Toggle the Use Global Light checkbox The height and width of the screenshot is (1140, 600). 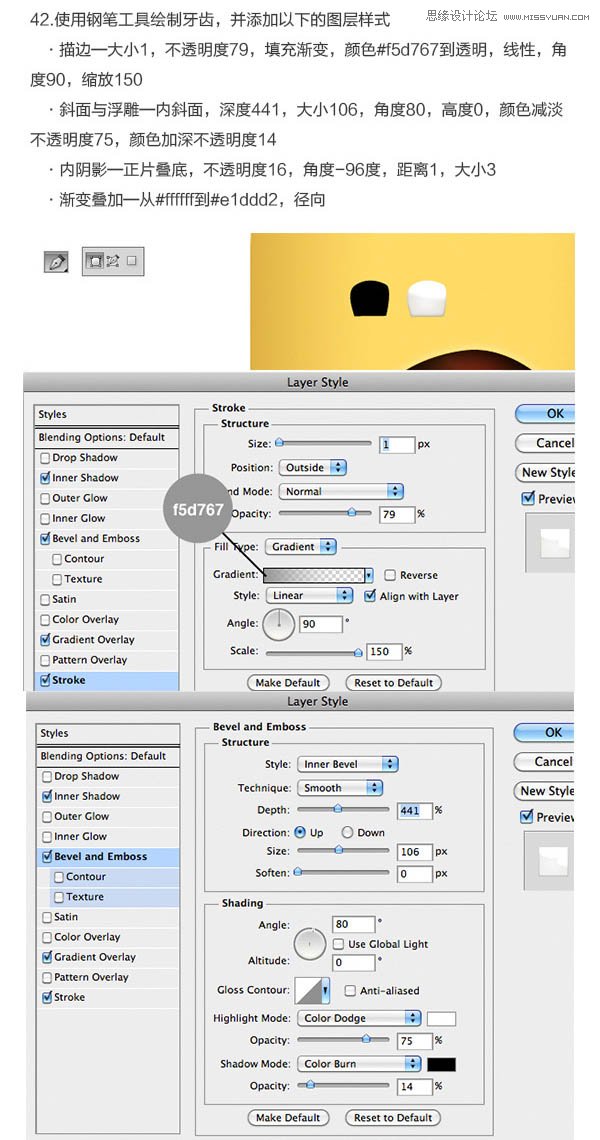[x=338, y=944]
